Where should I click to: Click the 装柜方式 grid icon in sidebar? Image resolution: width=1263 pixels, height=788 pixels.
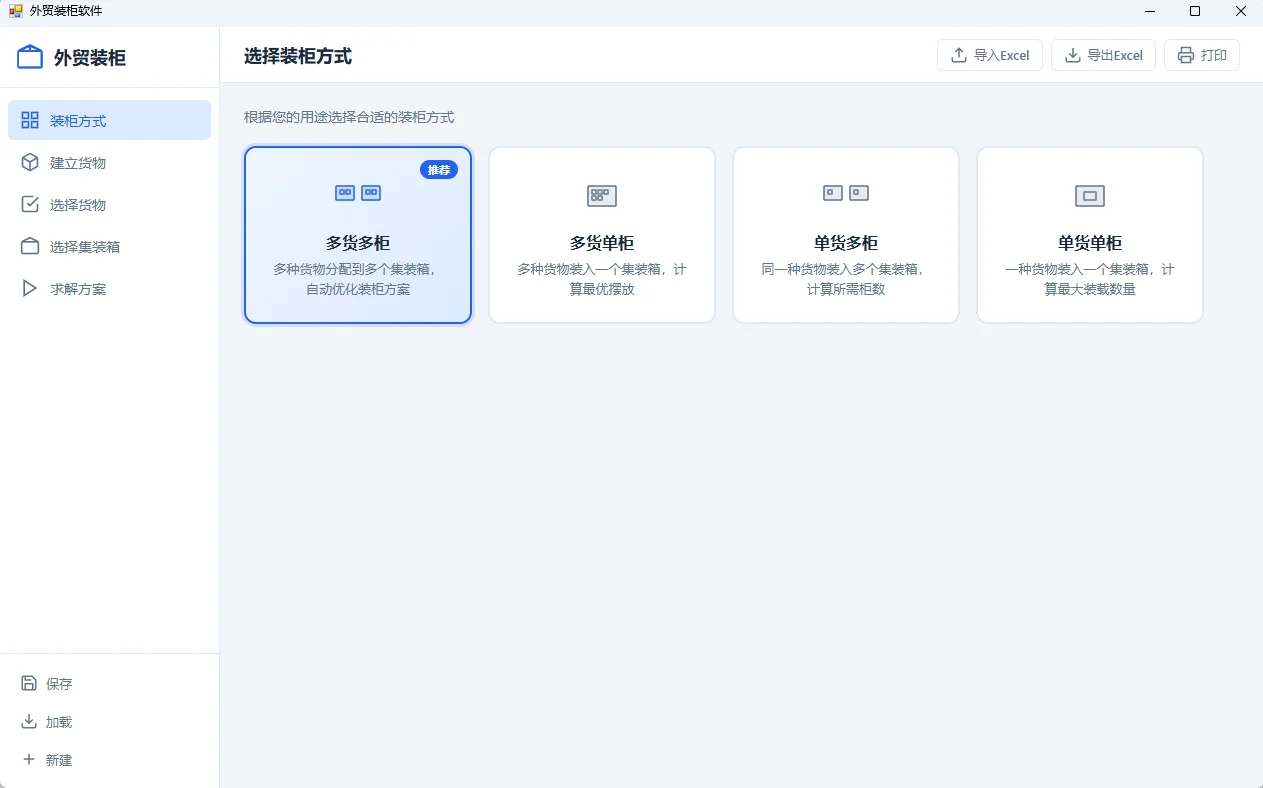pyautogui.click(x=30, y=120)
